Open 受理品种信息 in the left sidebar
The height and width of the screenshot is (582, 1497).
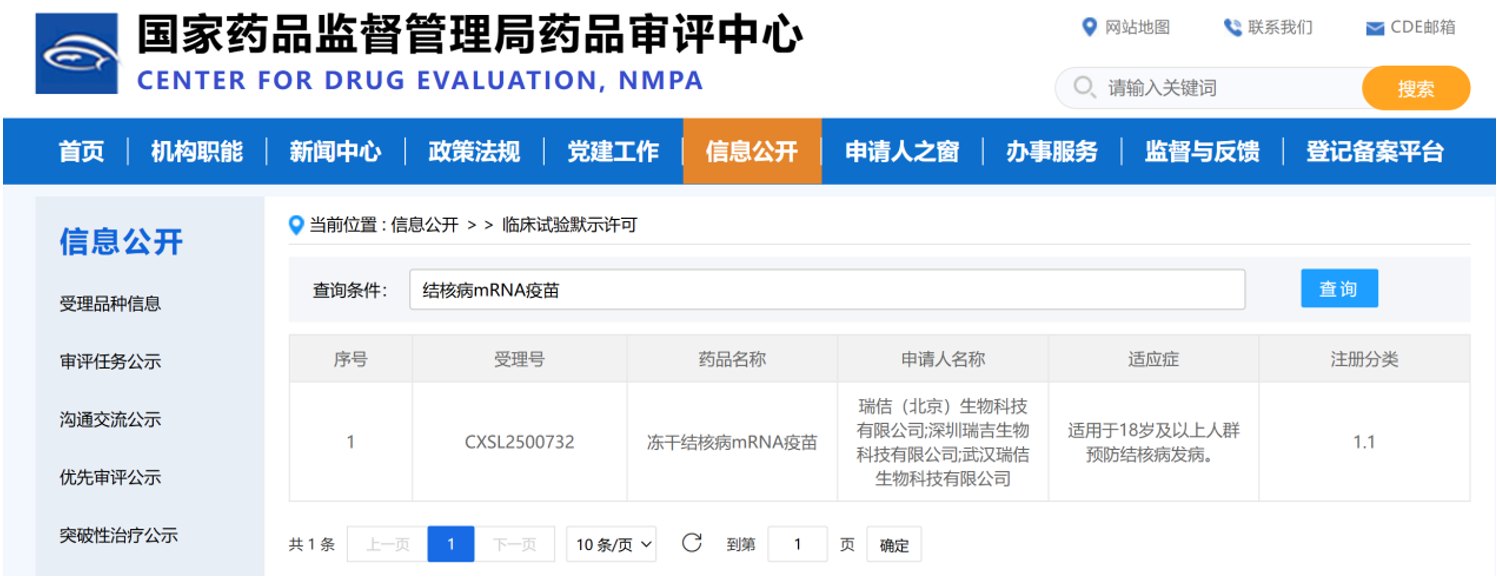tap(110, 303)
